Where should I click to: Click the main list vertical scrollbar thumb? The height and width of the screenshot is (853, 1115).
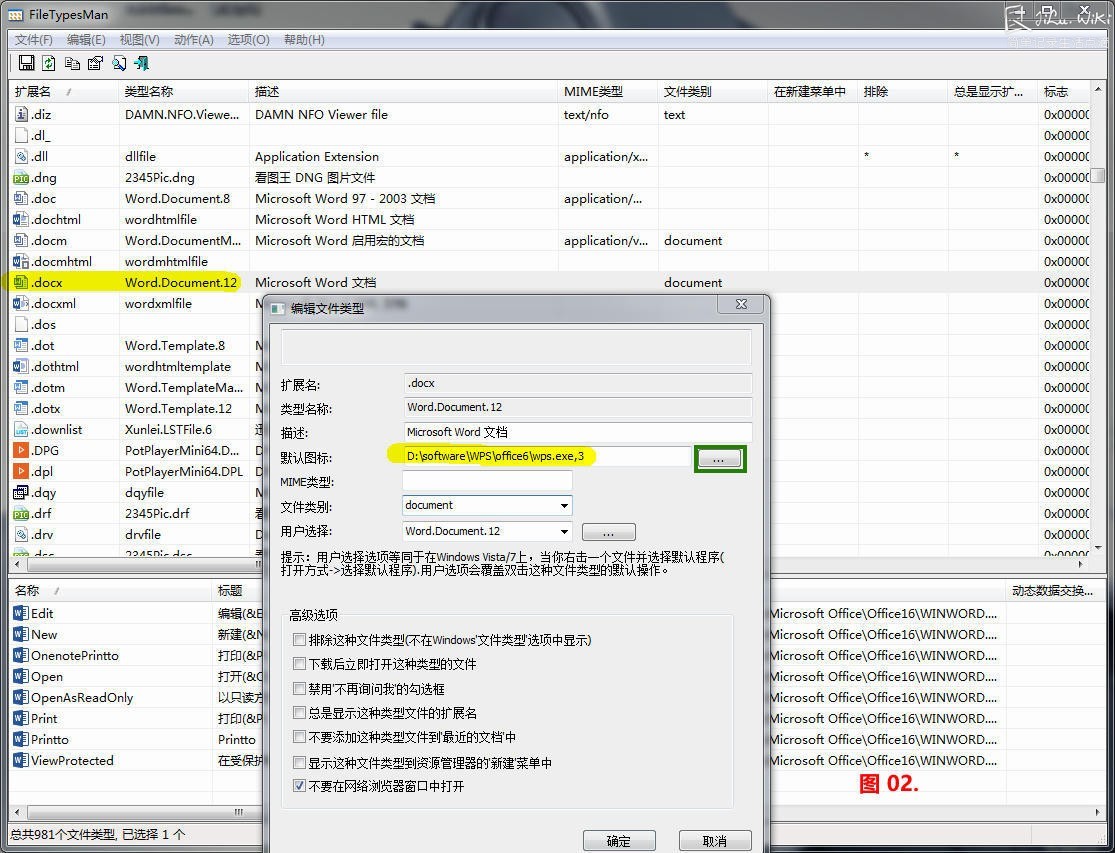(x=1099, y=175)
